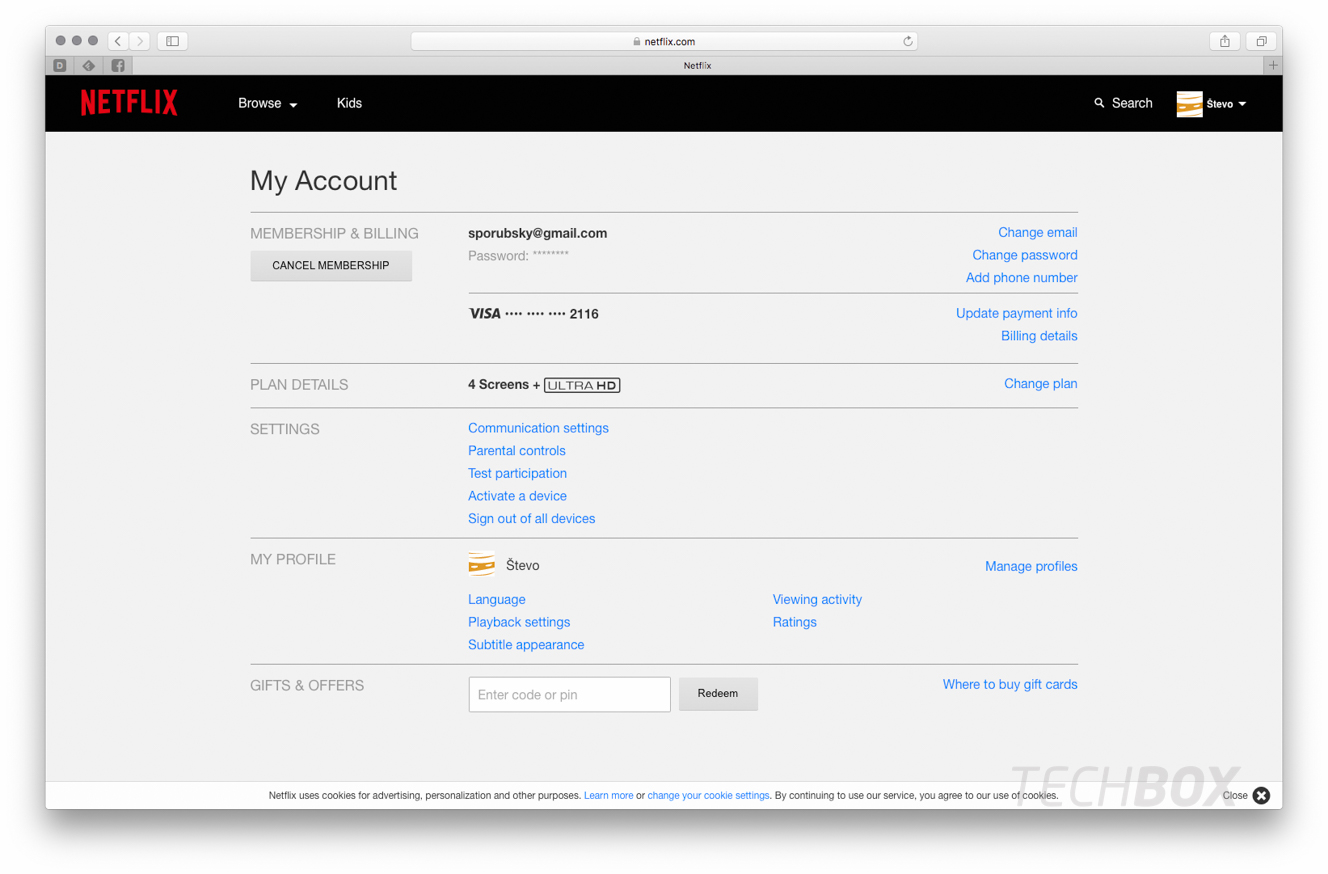Click Sign out of all devices
The height and width of the screenshot is (874, 1328).
(x=531, y=519)
